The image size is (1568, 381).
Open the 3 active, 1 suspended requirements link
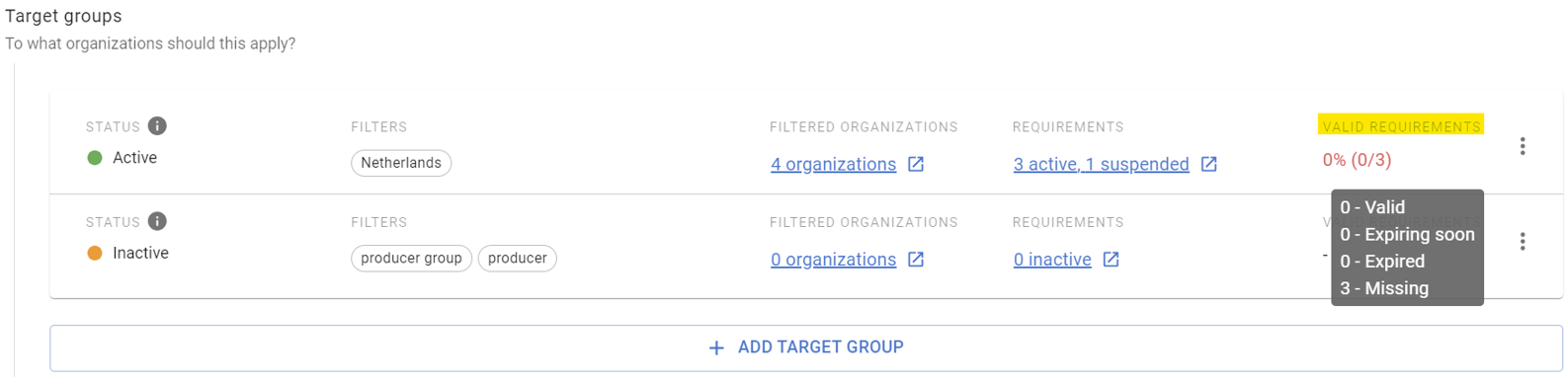click(1101, 164)
